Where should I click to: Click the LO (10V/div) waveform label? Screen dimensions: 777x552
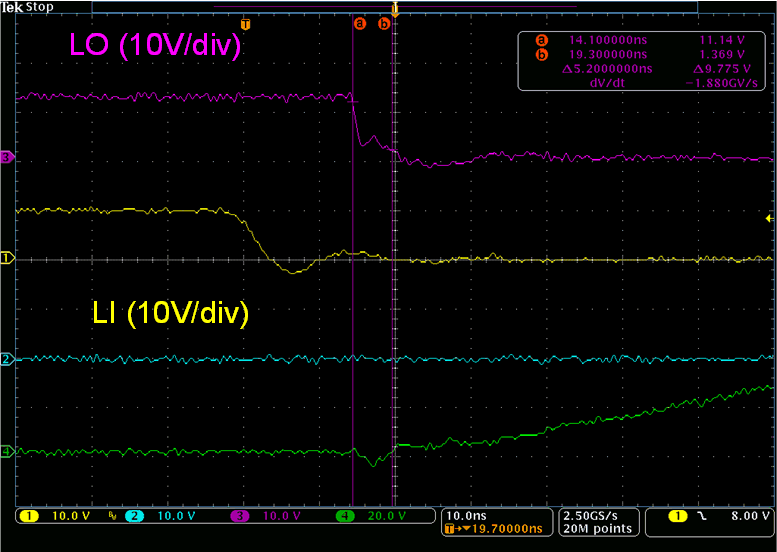(x=153, y=45)
